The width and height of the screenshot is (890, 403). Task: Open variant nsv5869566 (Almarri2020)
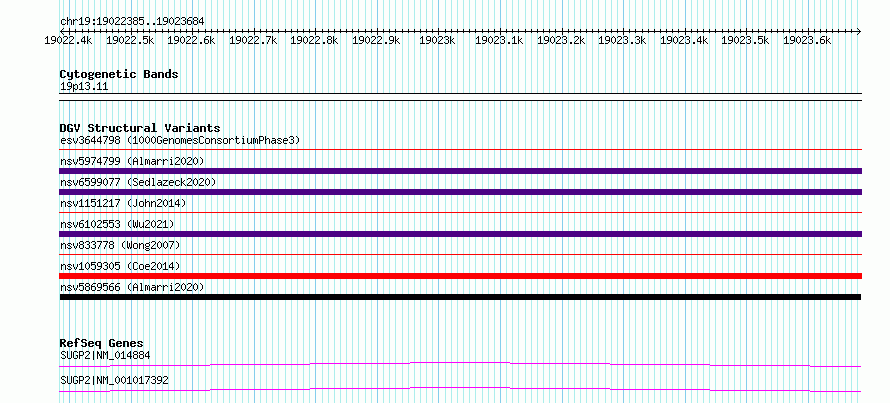[x=132, y=287]
